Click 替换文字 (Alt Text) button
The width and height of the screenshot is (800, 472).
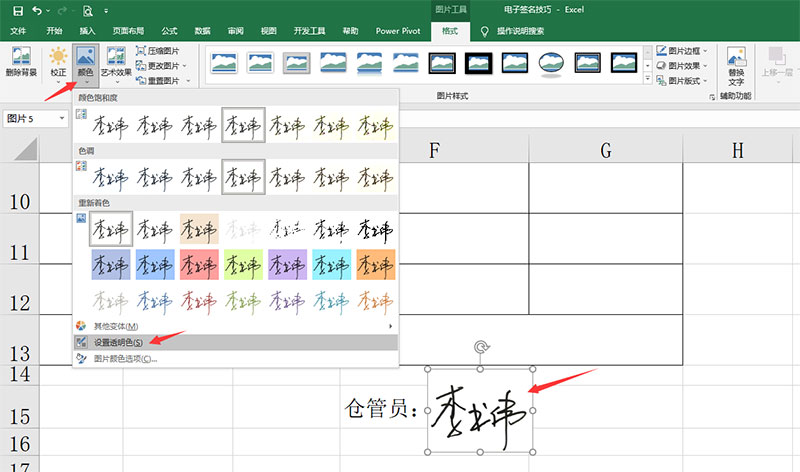pos(736,66)
